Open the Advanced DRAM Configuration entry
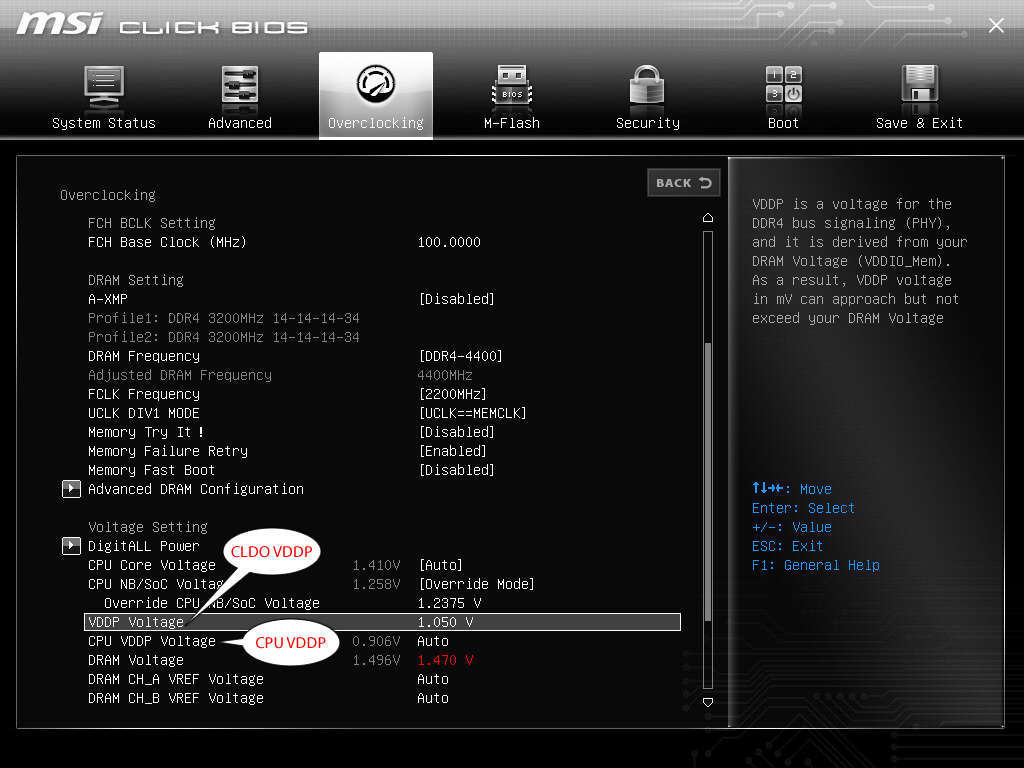 click(196, 489)
